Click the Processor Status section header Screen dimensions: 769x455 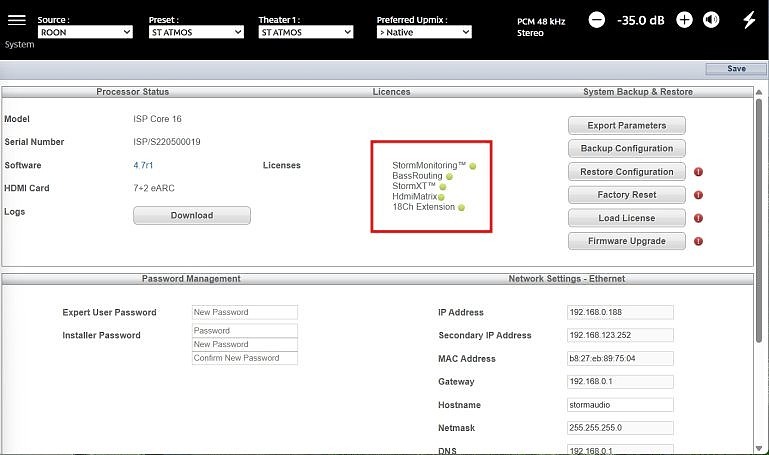132,92
